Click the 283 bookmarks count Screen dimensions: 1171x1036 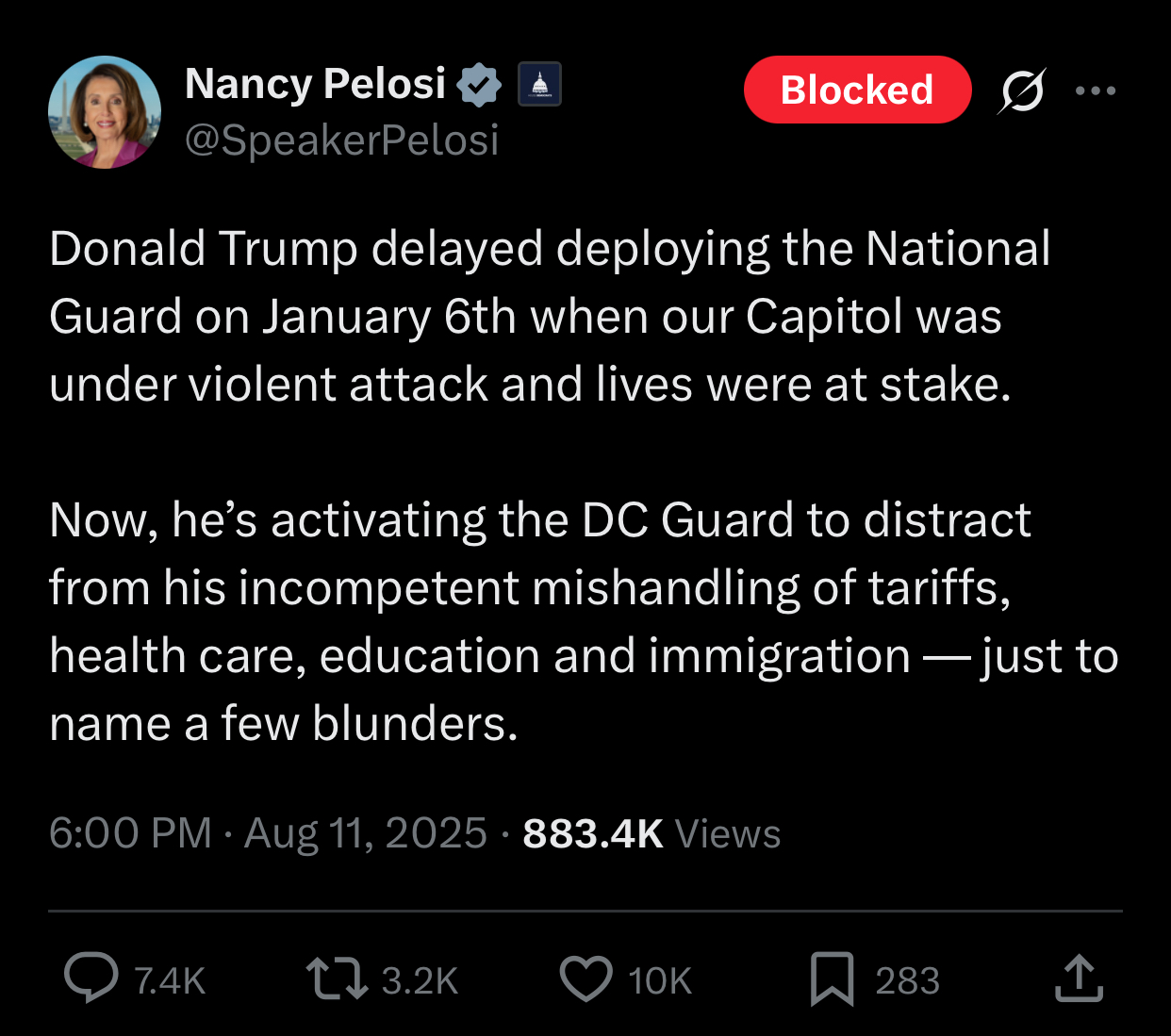(907, 980)
